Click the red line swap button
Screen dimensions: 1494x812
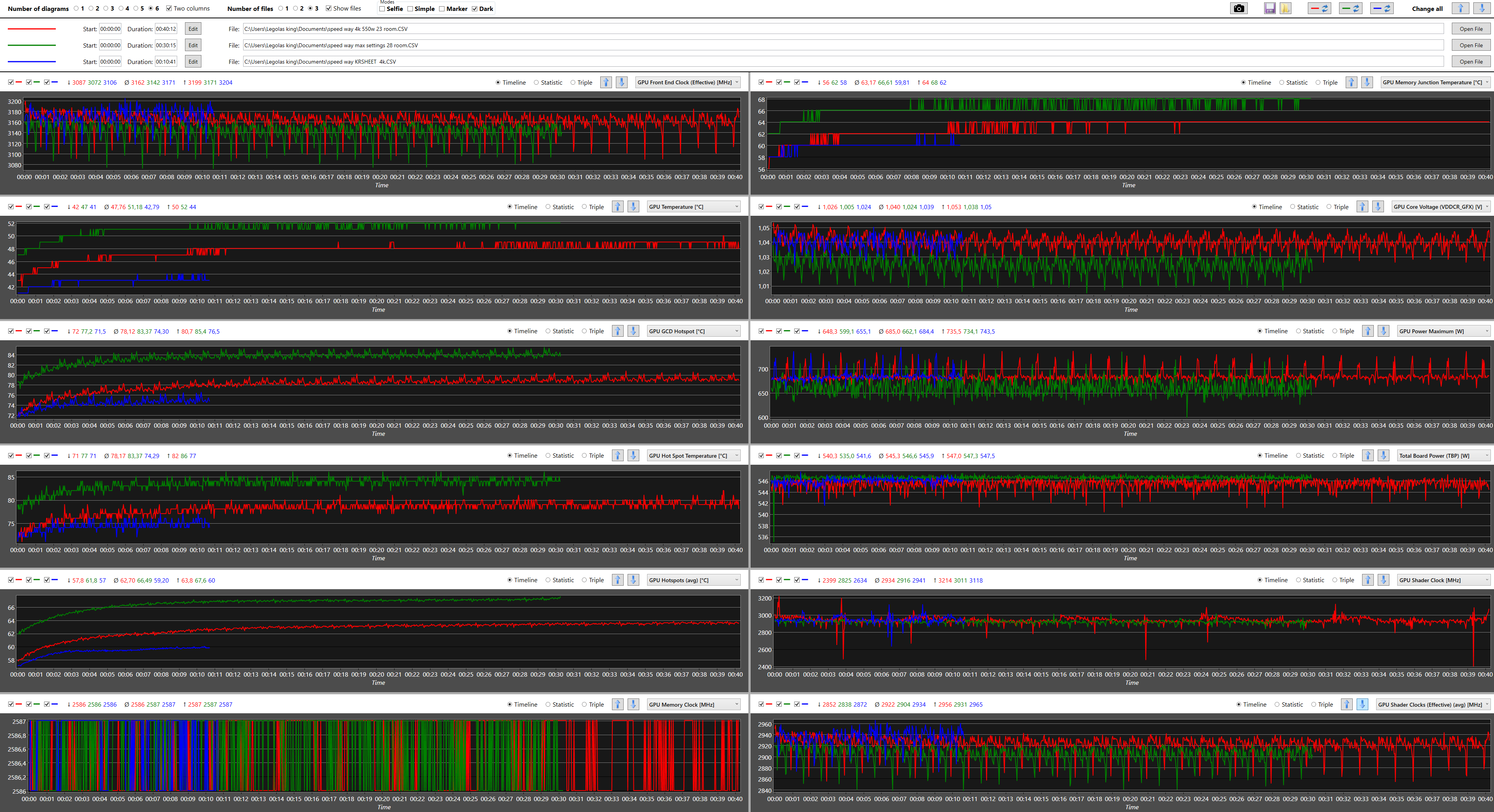click(x=1320, y=8)
